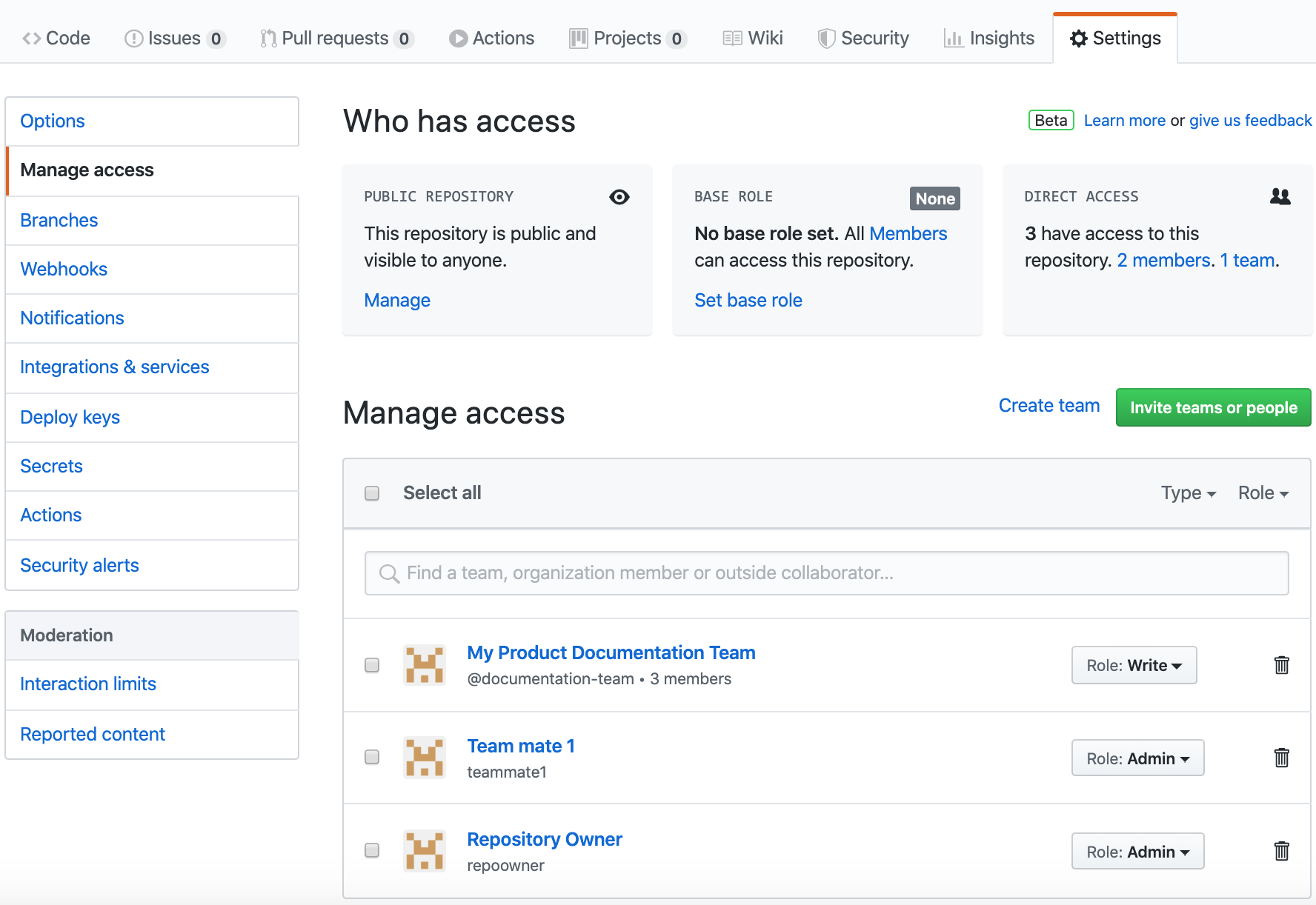The height and width of the screenshot is (905, 1316).
Task: Click the My Product Documentation Team avatar
Action: [424, 665]
